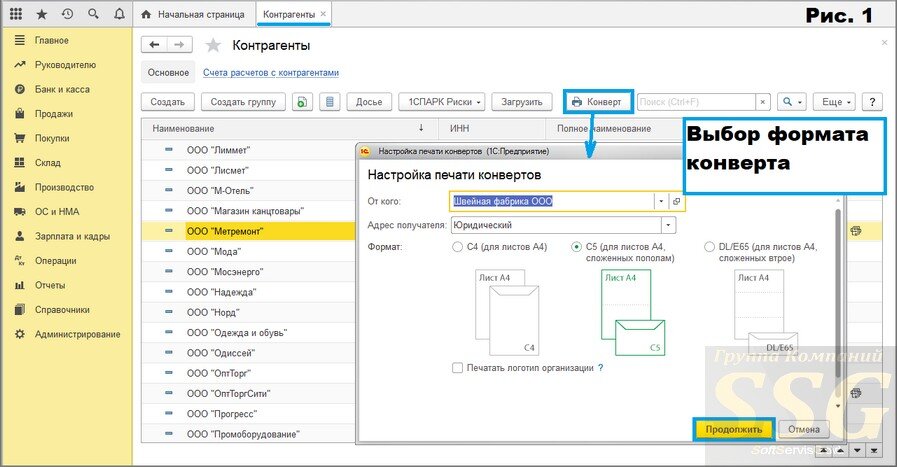Image resolution: width=897 pixels, height=467 pixels.
Task: Open Продажи section in sidebar
Action: [52, 114]
